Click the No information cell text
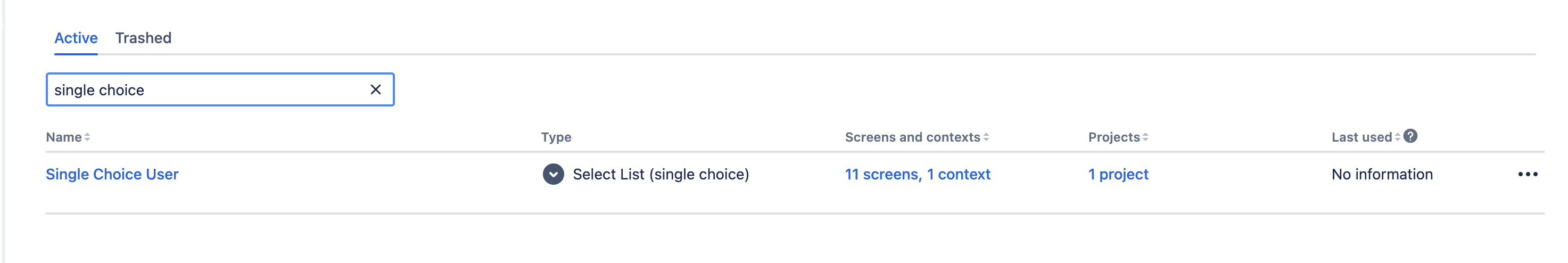 pyautogui.click(x=1382, y=174)
